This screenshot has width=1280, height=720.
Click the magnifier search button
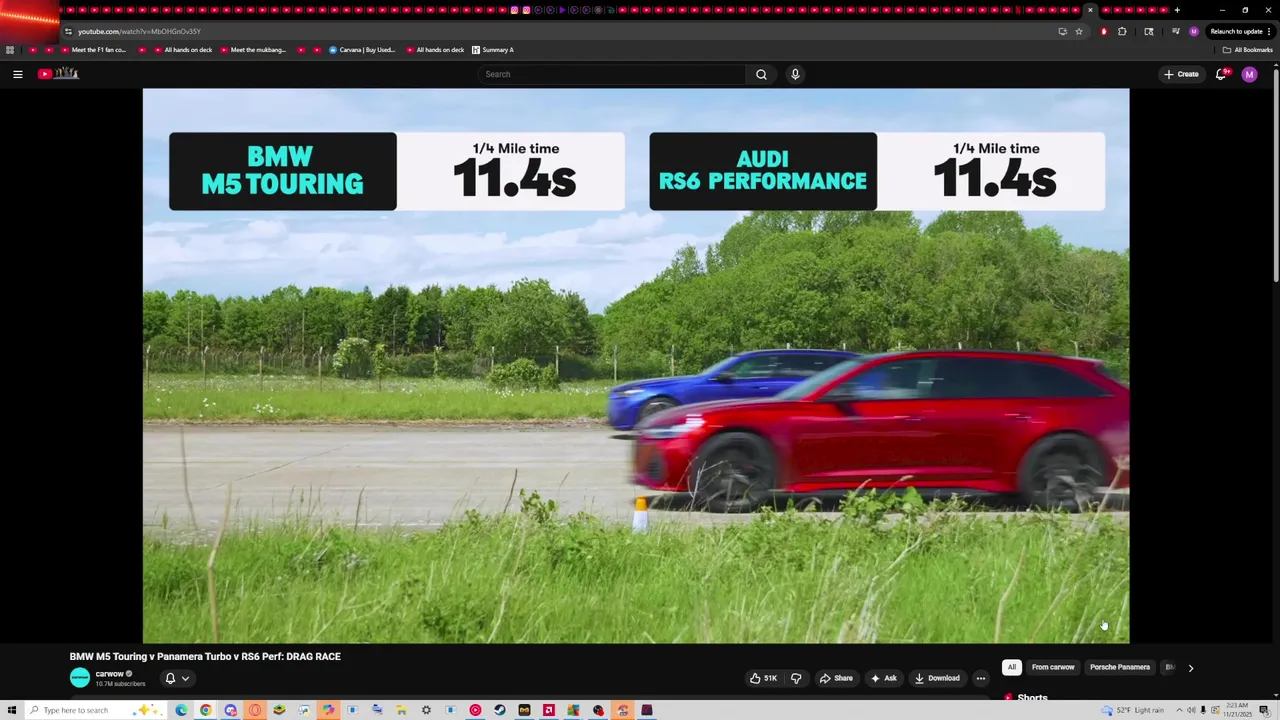(761, 74)
